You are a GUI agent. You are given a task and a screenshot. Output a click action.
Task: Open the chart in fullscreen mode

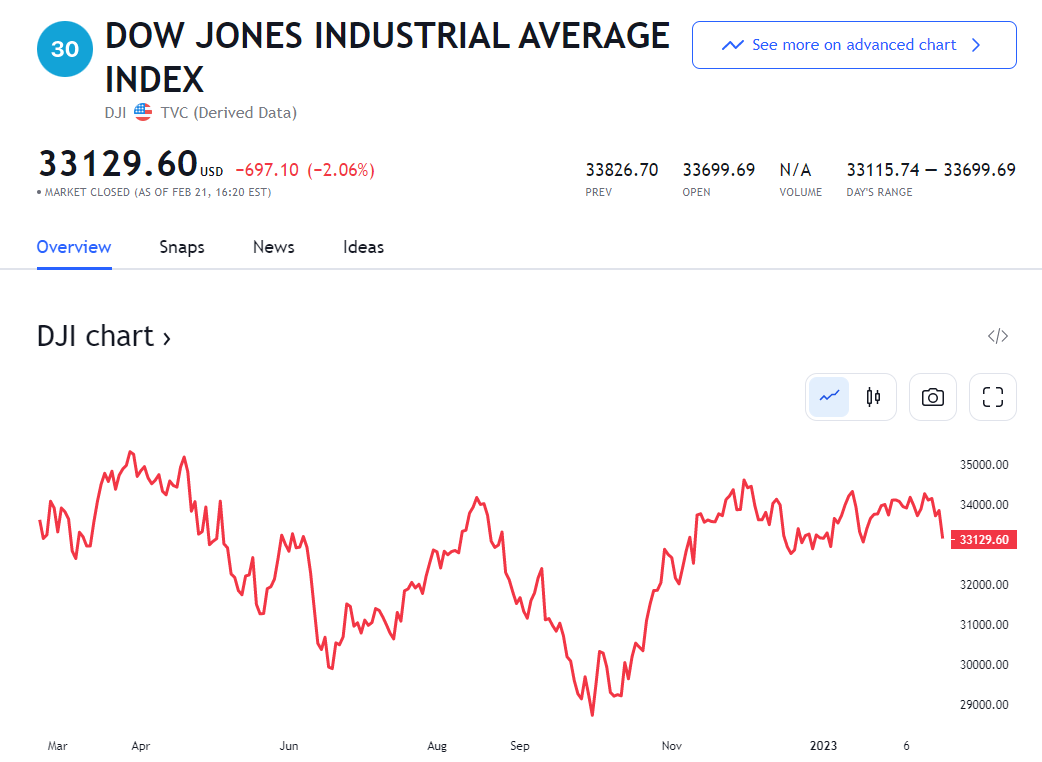pyautogui.click(x=992, y=397)
